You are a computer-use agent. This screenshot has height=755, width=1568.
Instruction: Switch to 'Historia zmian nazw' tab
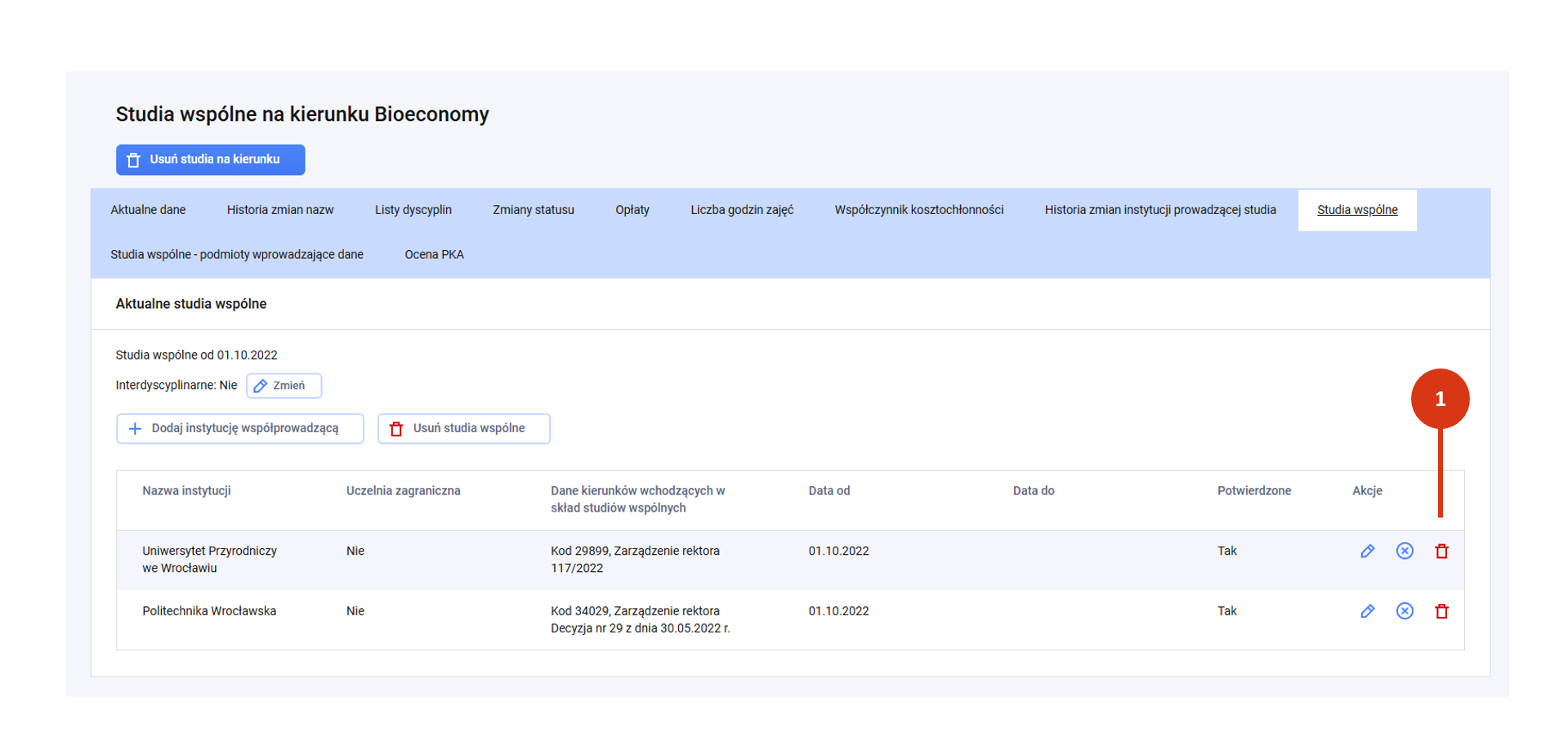[x=280, y=210]
